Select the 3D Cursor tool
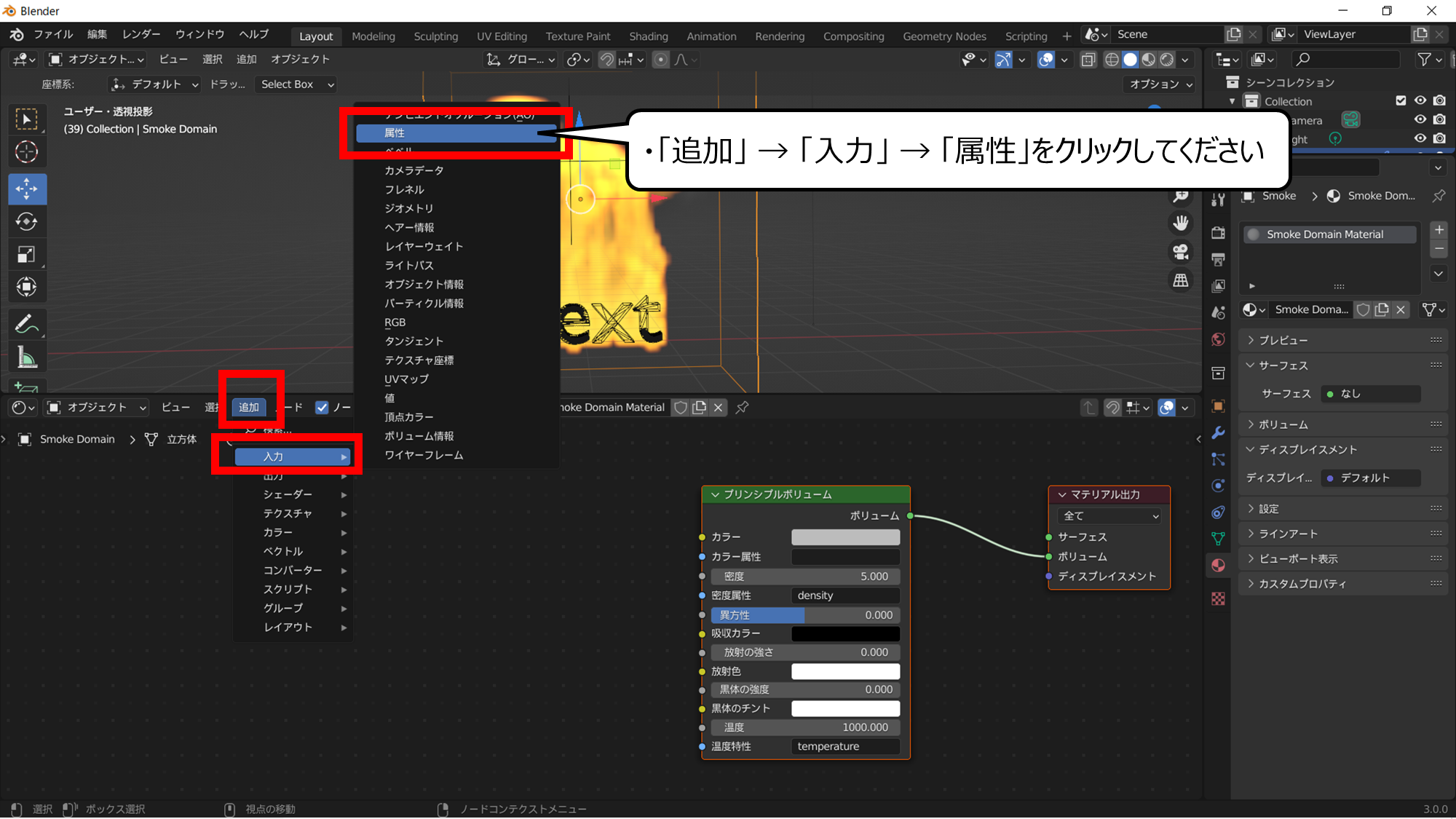The image size is (1456, 819). point(27,152)
